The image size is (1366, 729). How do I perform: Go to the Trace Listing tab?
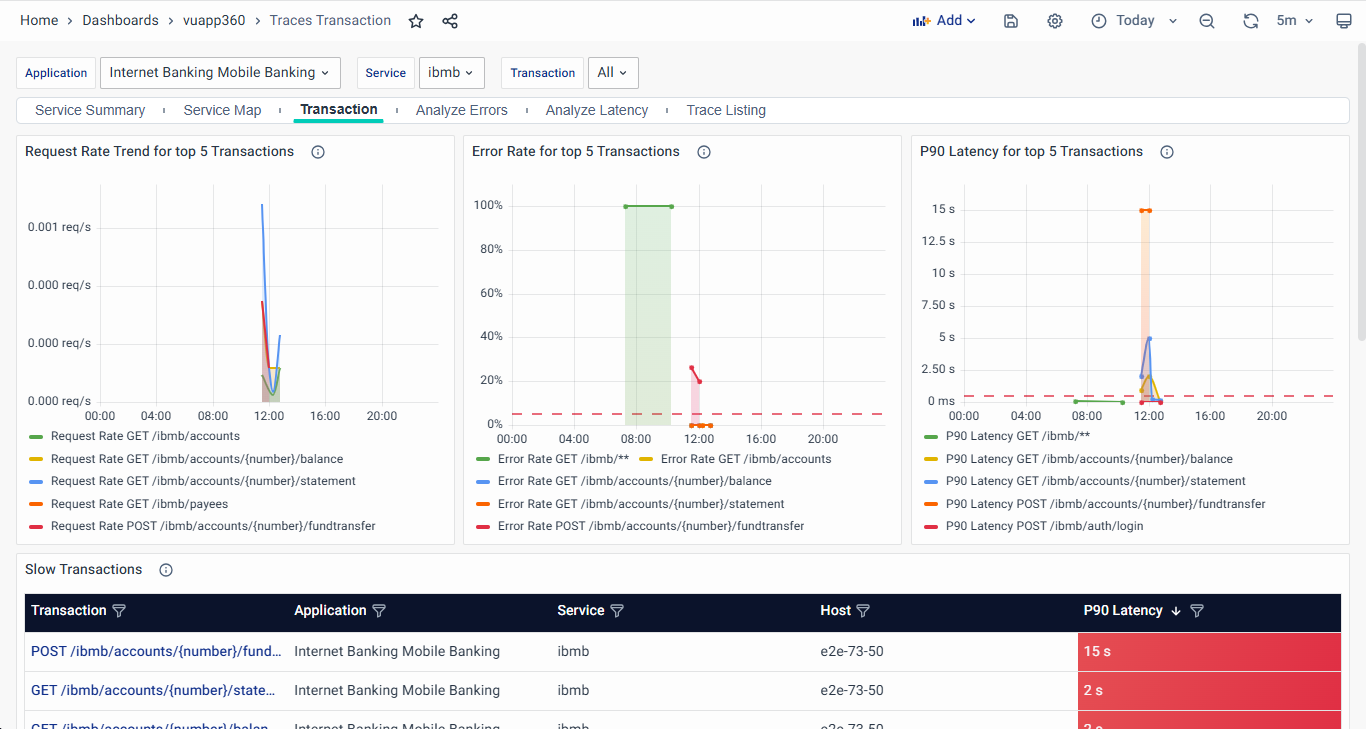pyautogui.click(x=725, y=110)
